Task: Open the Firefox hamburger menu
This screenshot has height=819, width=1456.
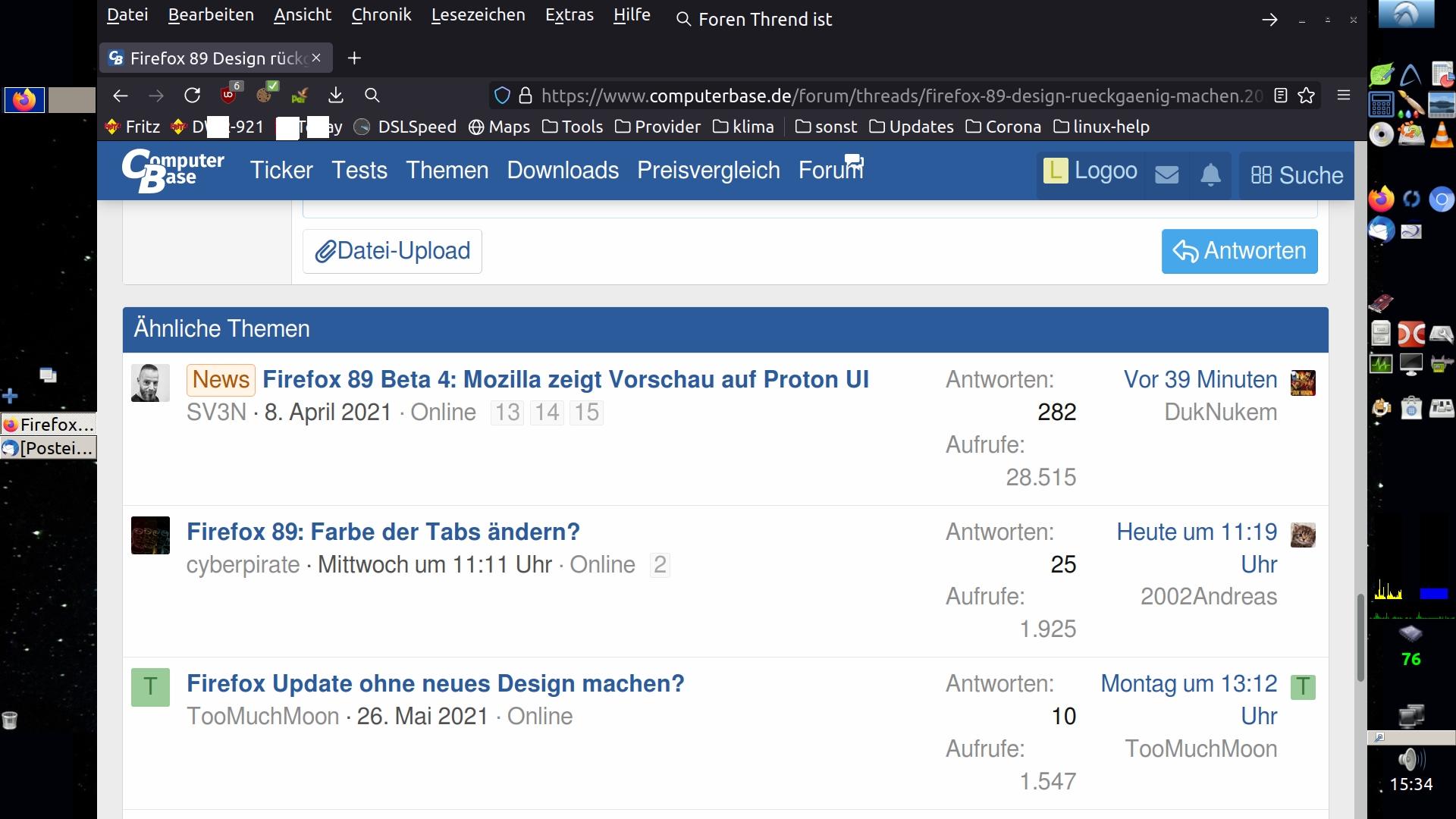Action: tap(1344, 96)
